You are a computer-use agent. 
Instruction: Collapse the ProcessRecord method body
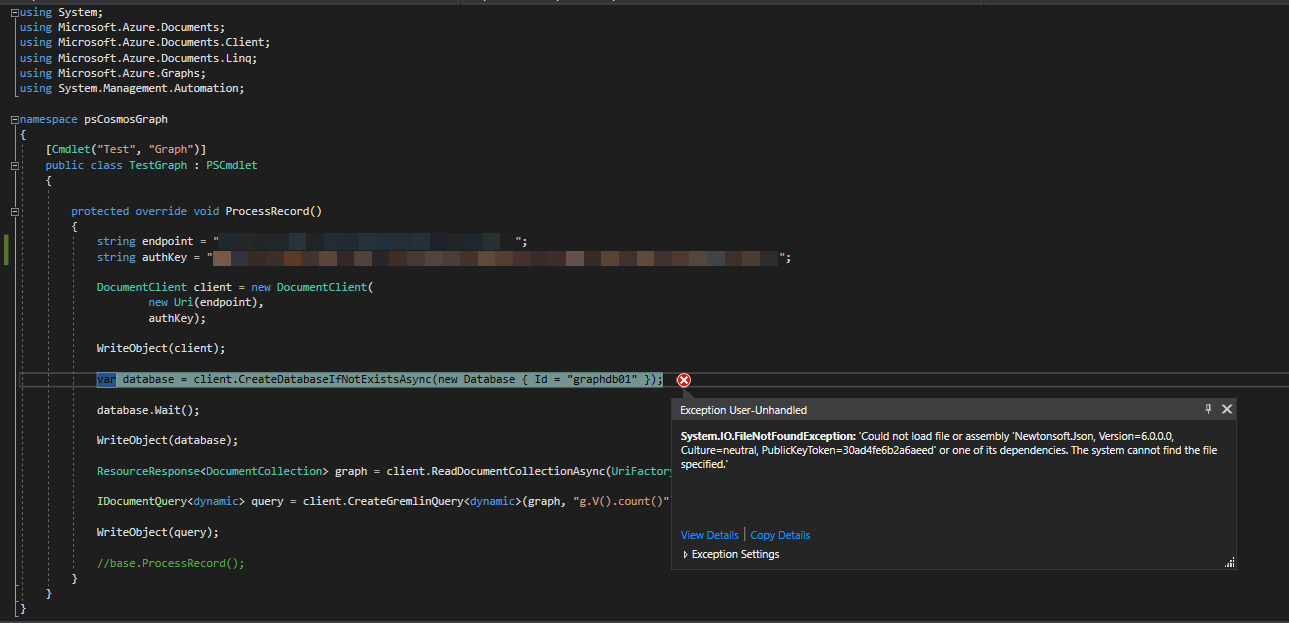[14, 211]
